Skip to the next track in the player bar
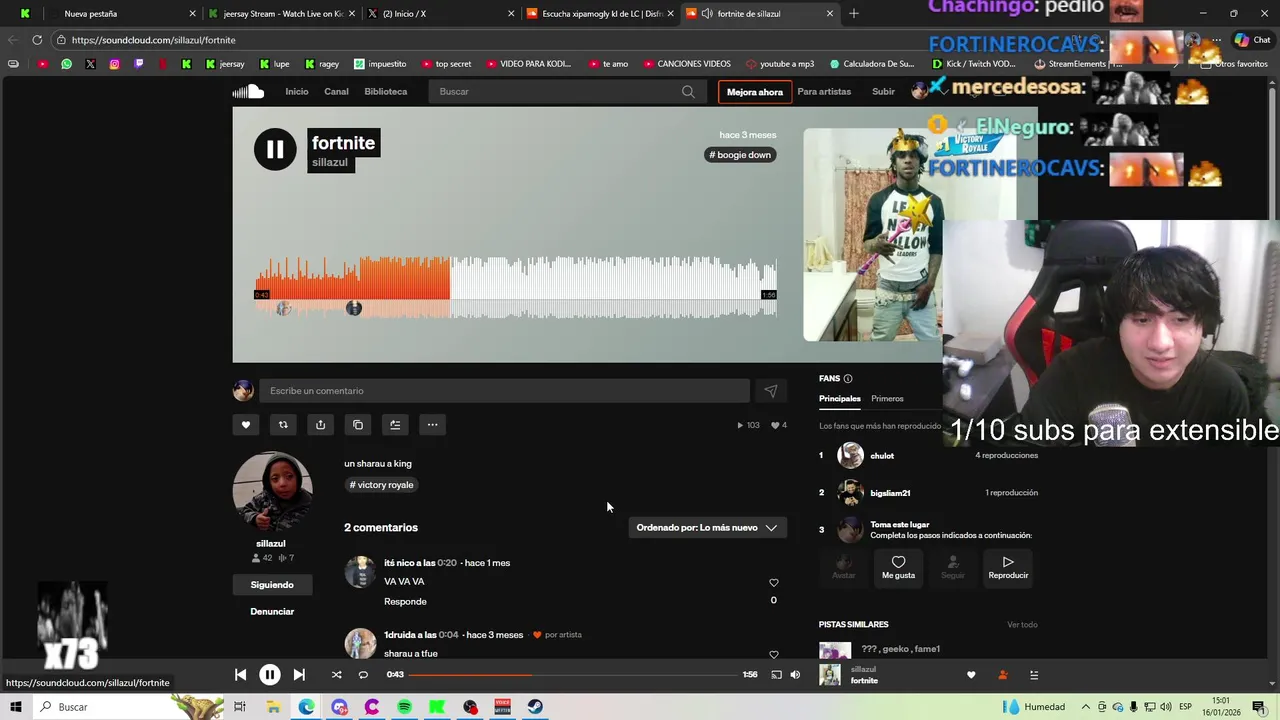This screenshot has height=720, width=1280. point(299,675)
